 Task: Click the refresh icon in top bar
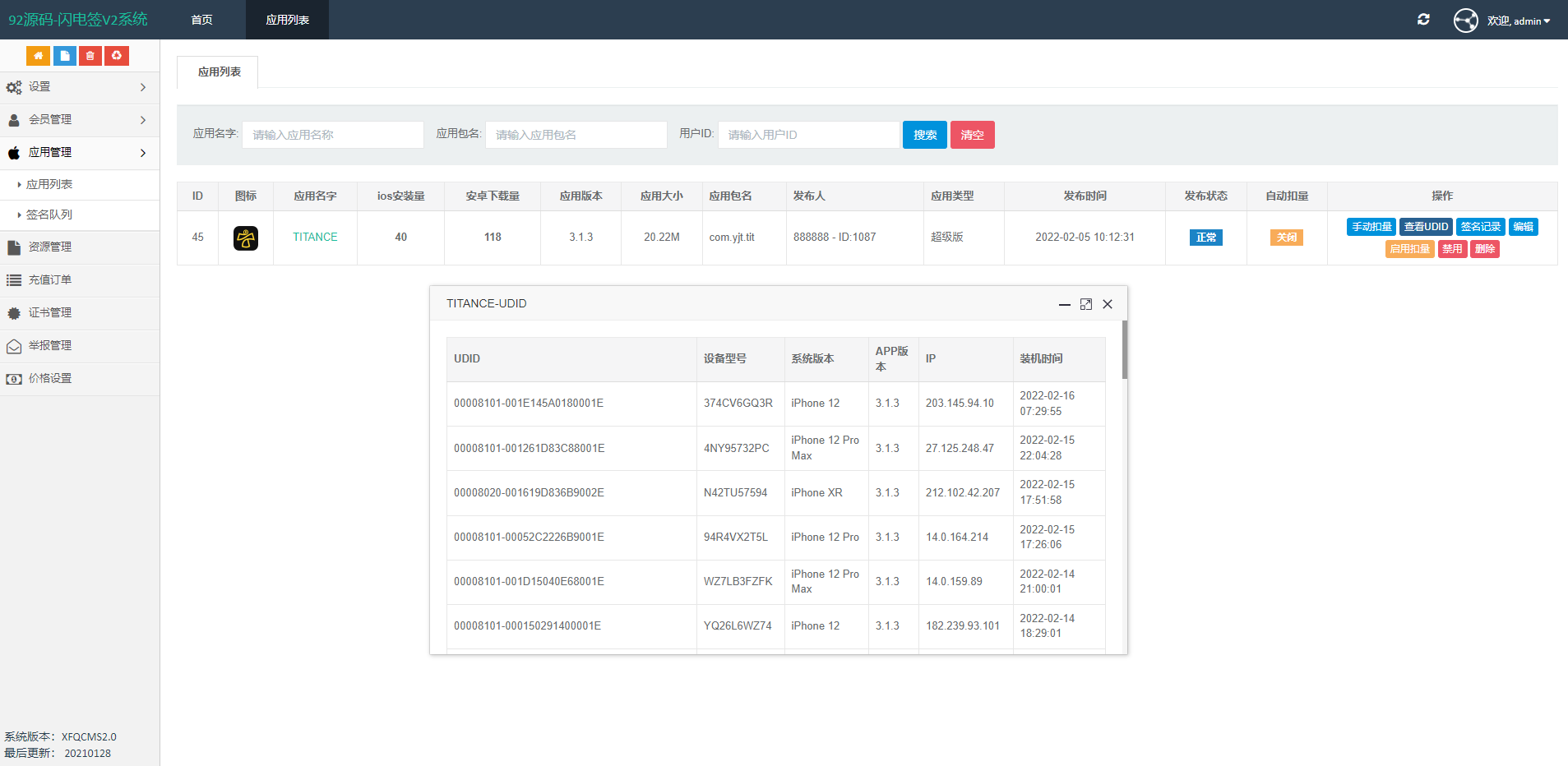click(x=1423, y=20)
